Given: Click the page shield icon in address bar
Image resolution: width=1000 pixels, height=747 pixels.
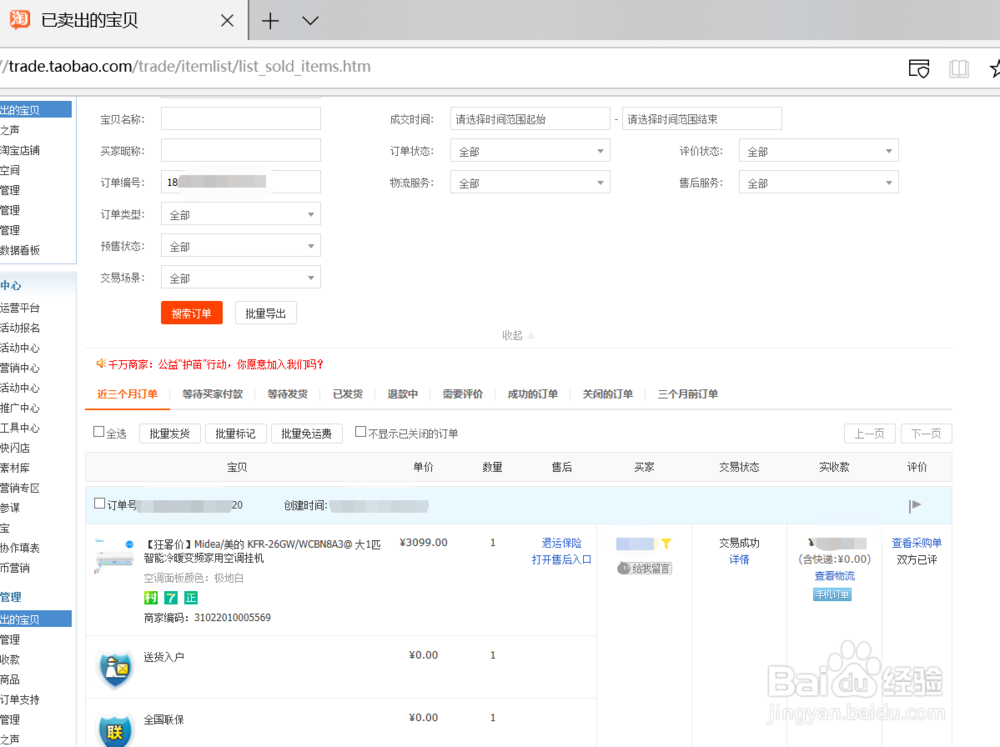Looking at the screenshot, I should click(919, 68).
